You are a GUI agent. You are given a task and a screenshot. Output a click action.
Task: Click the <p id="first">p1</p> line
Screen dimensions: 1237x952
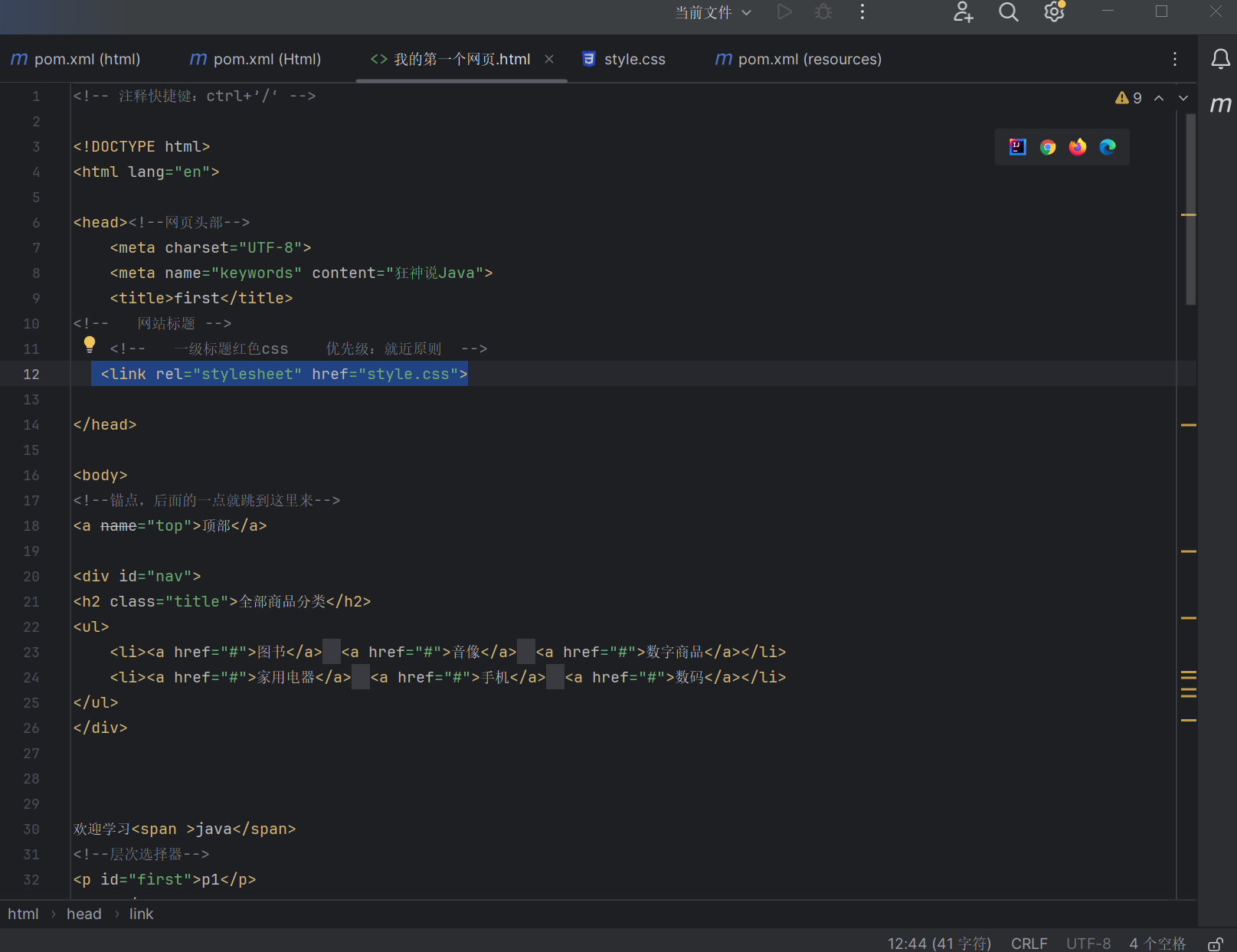click(x=165, y=879)
